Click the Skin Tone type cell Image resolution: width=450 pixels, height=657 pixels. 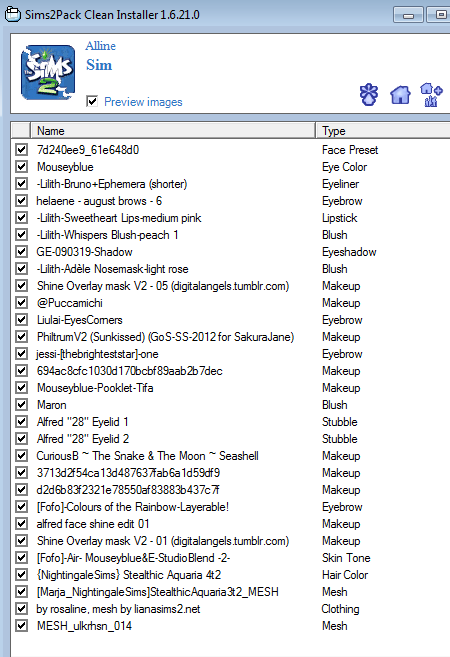(x=346, y=558)
